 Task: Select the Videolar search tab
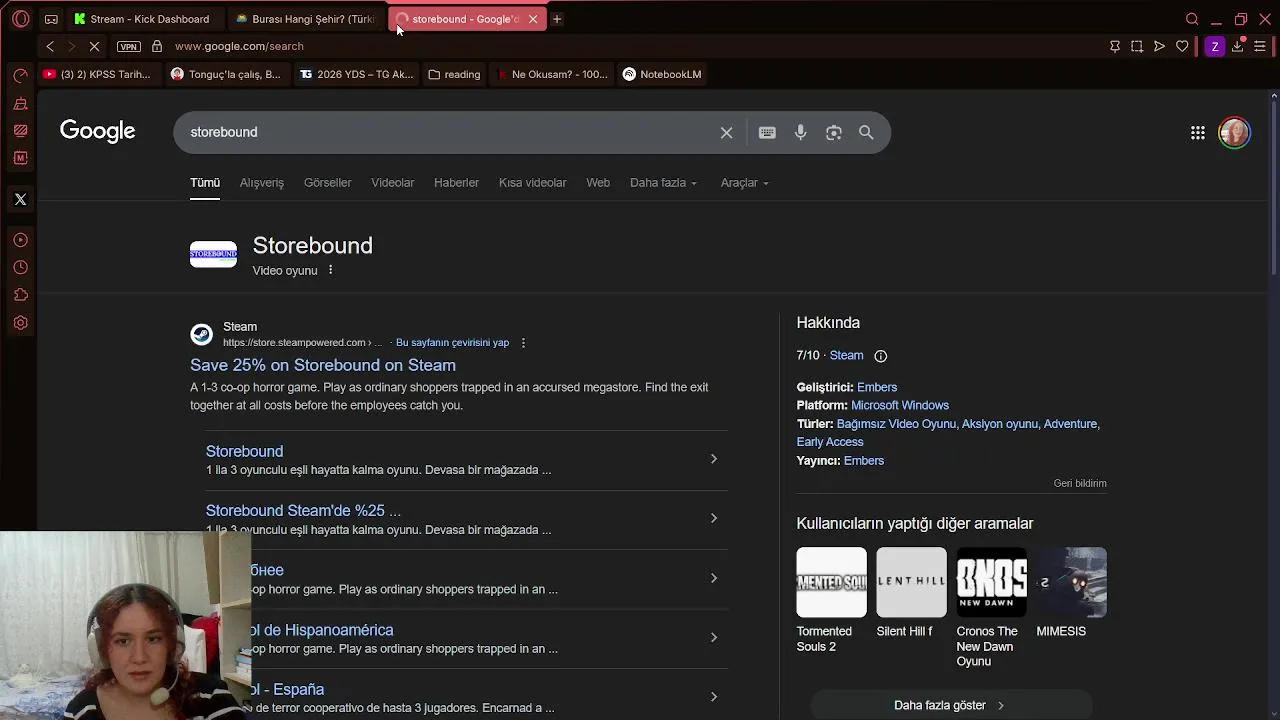click(x=393, y=183)
